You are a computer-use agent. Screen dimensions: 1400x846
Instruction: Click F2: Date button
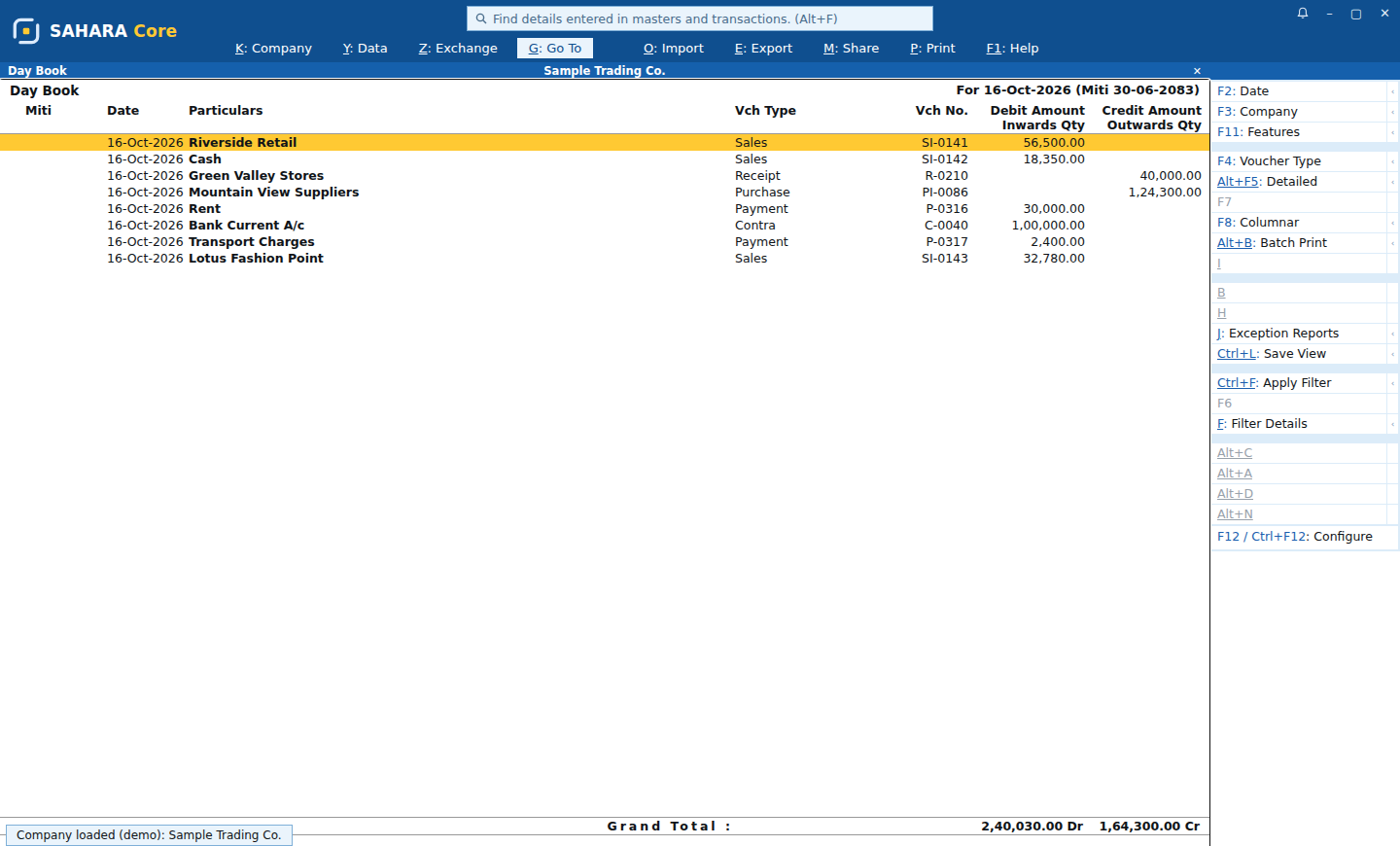(1299, 91)
